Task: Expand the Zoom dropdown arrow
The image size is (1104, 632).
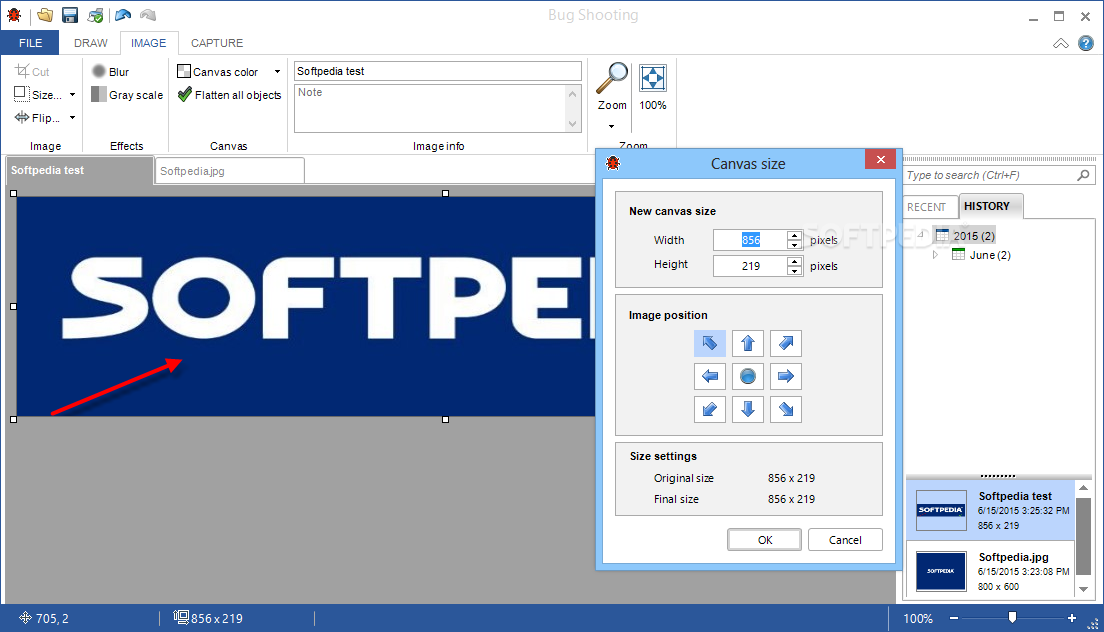Action: point(611,127)
